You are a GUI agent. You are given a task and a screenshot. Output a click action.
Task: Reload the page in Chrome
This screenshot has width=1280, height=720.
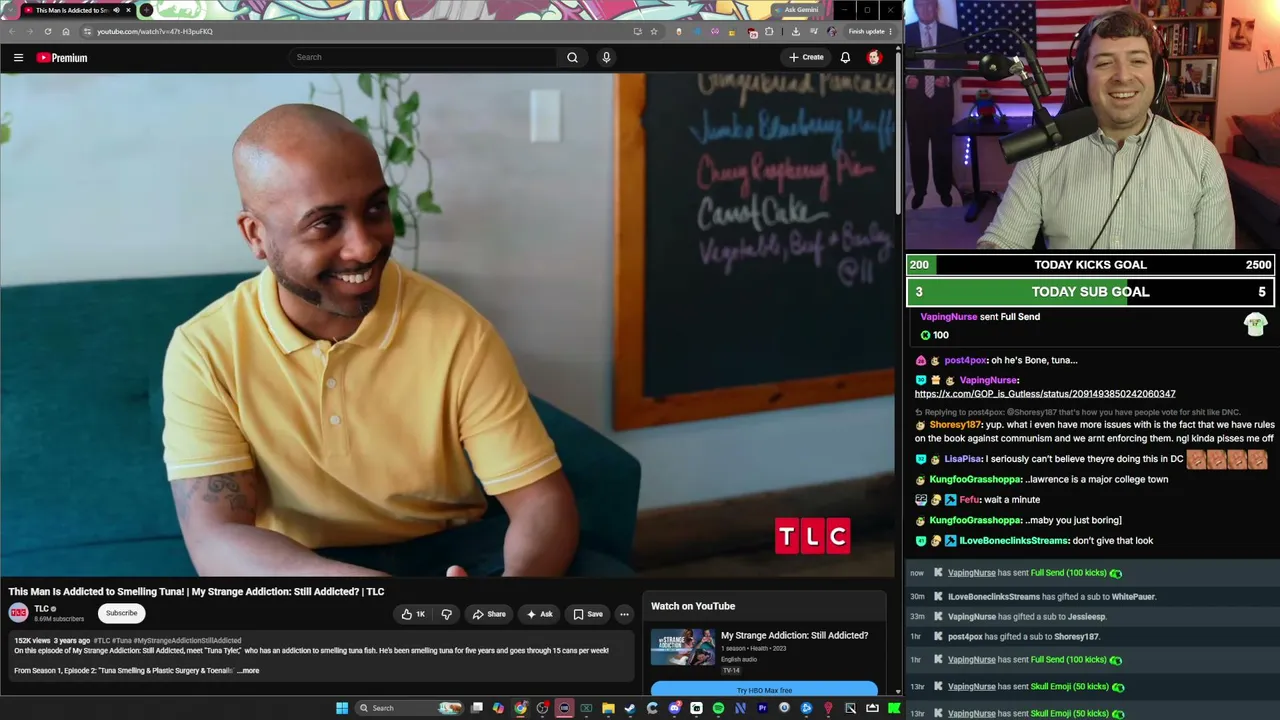coord(47,31)
